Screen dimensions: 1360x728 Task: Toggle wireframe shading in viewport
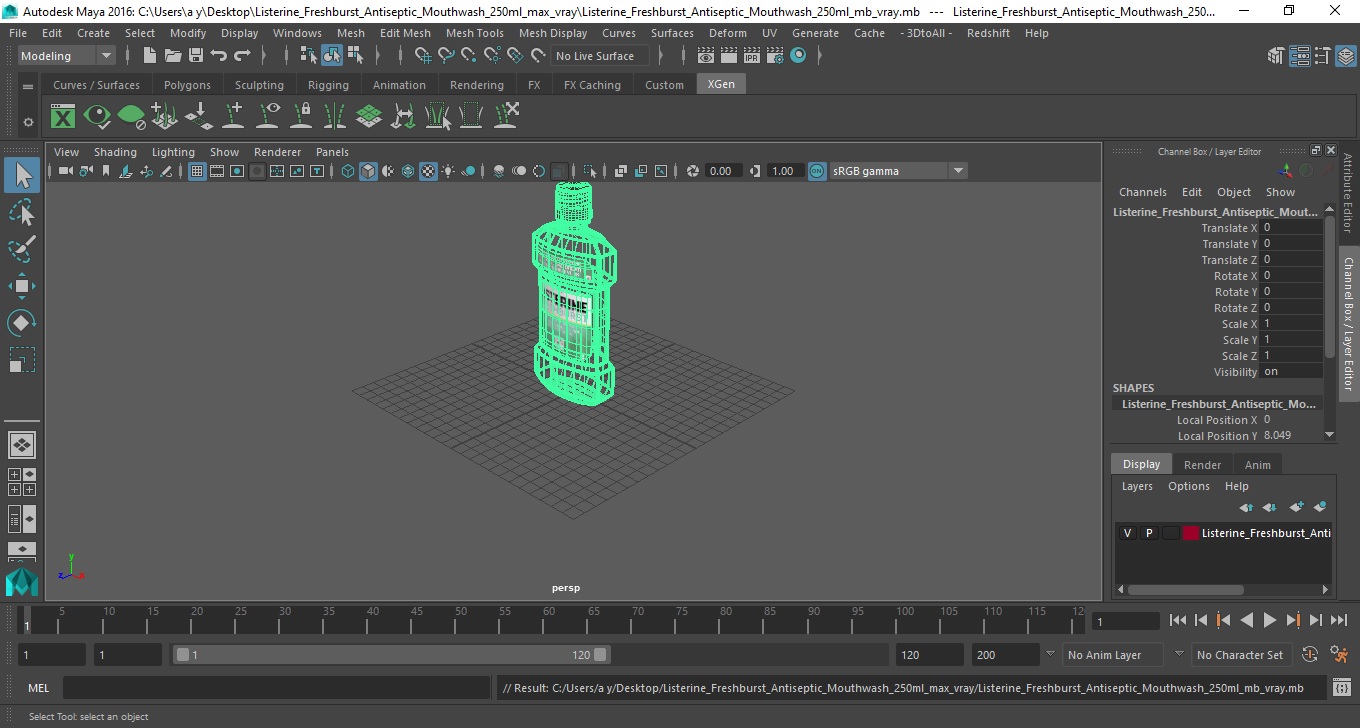(x=348, y=171)
